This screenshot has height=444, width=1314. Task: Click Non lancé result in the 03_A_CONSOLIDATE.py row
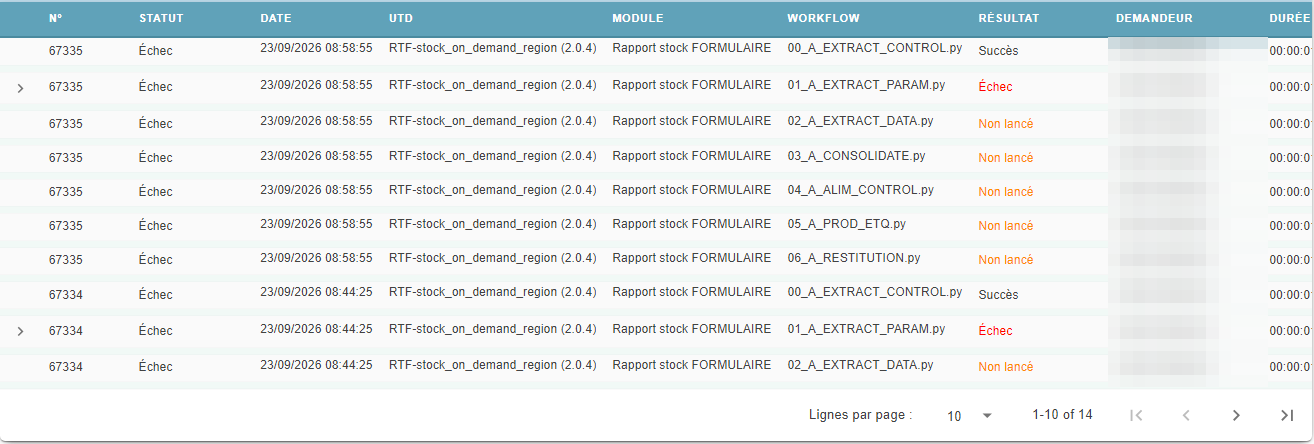point(1005,158)
